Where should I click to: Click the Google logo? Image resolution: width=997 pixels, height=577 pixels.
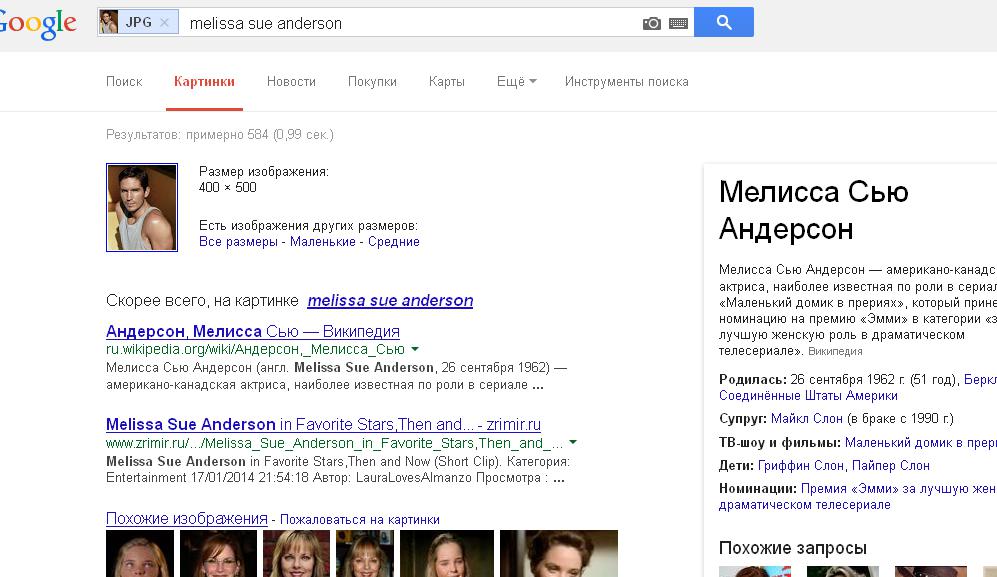tap(38, 24)
